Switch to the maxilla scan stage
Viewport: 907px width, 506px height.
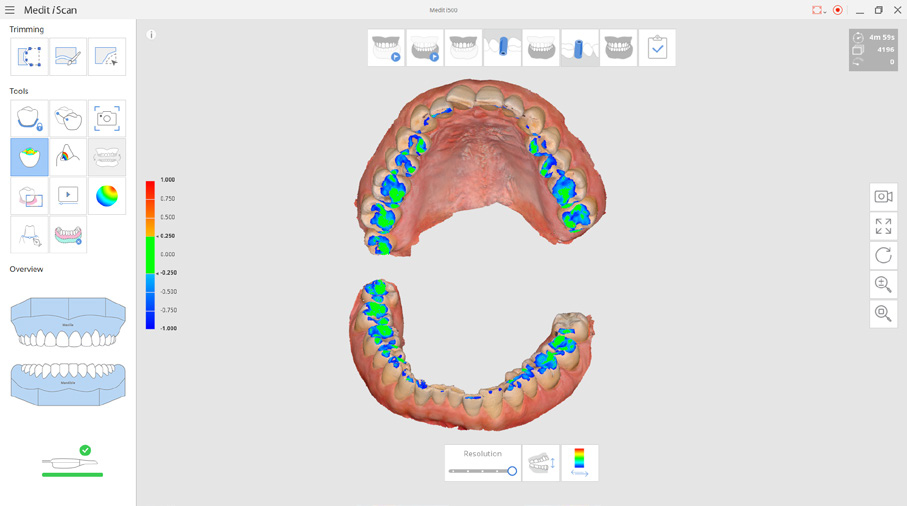386,48
